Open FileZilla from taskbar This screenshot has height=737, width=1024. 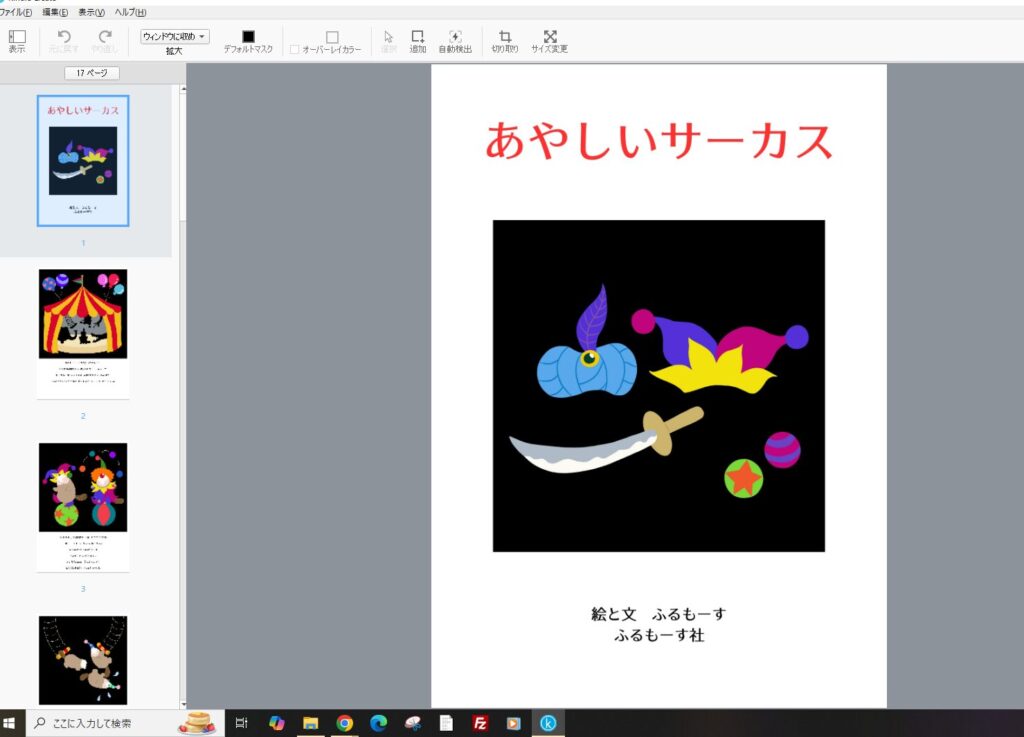(480, 723)
